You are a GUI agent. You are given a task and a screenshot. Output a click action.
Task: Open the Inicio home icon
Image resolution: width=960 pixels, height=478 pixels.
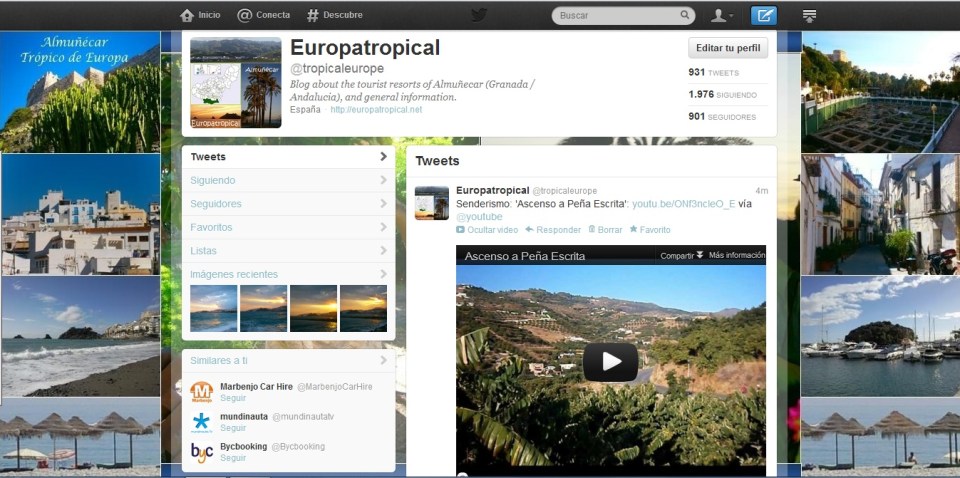click(x=187, y=15)
